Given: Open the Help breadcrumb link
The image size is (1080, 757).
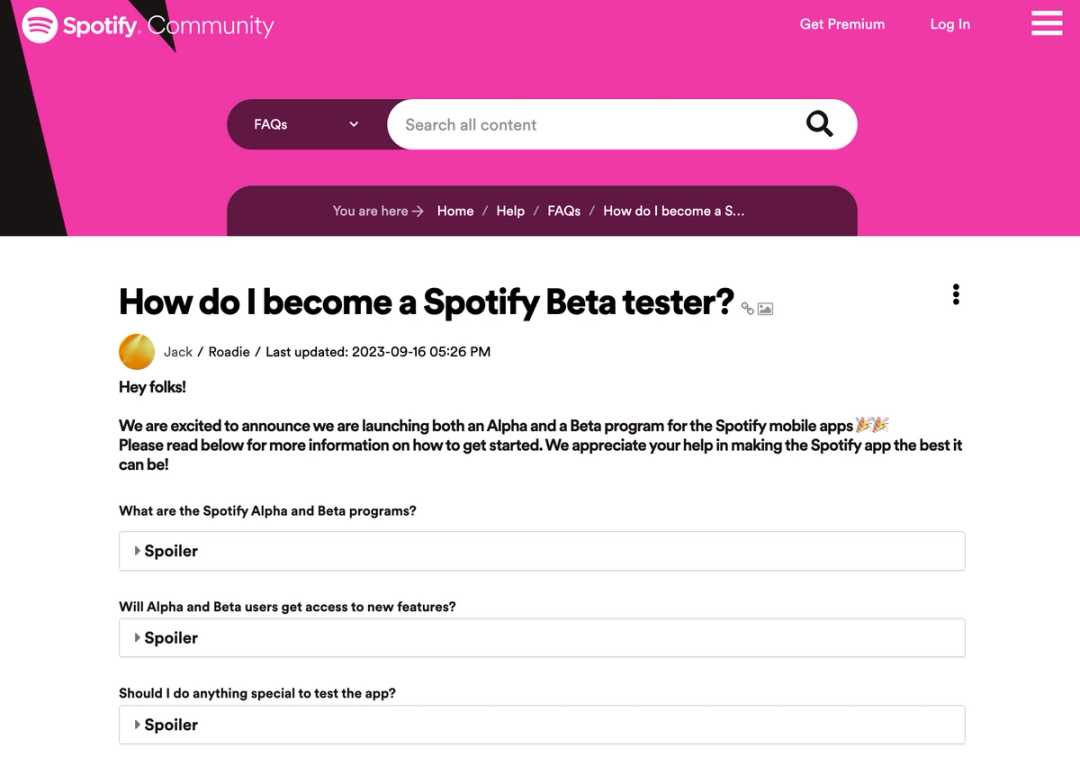Looking at the screenshot, I should [510, 211].
